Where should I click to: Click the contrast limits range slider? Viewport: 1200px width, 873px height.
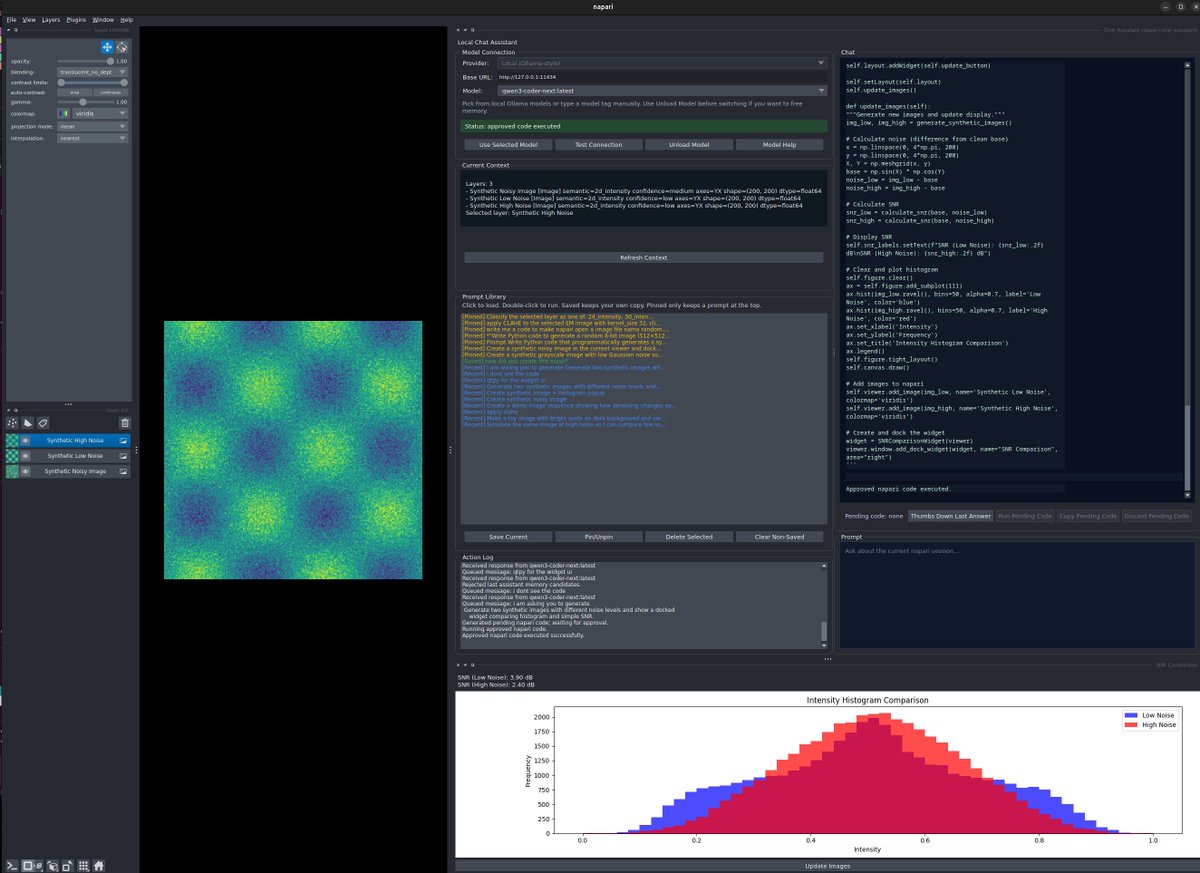92,82
